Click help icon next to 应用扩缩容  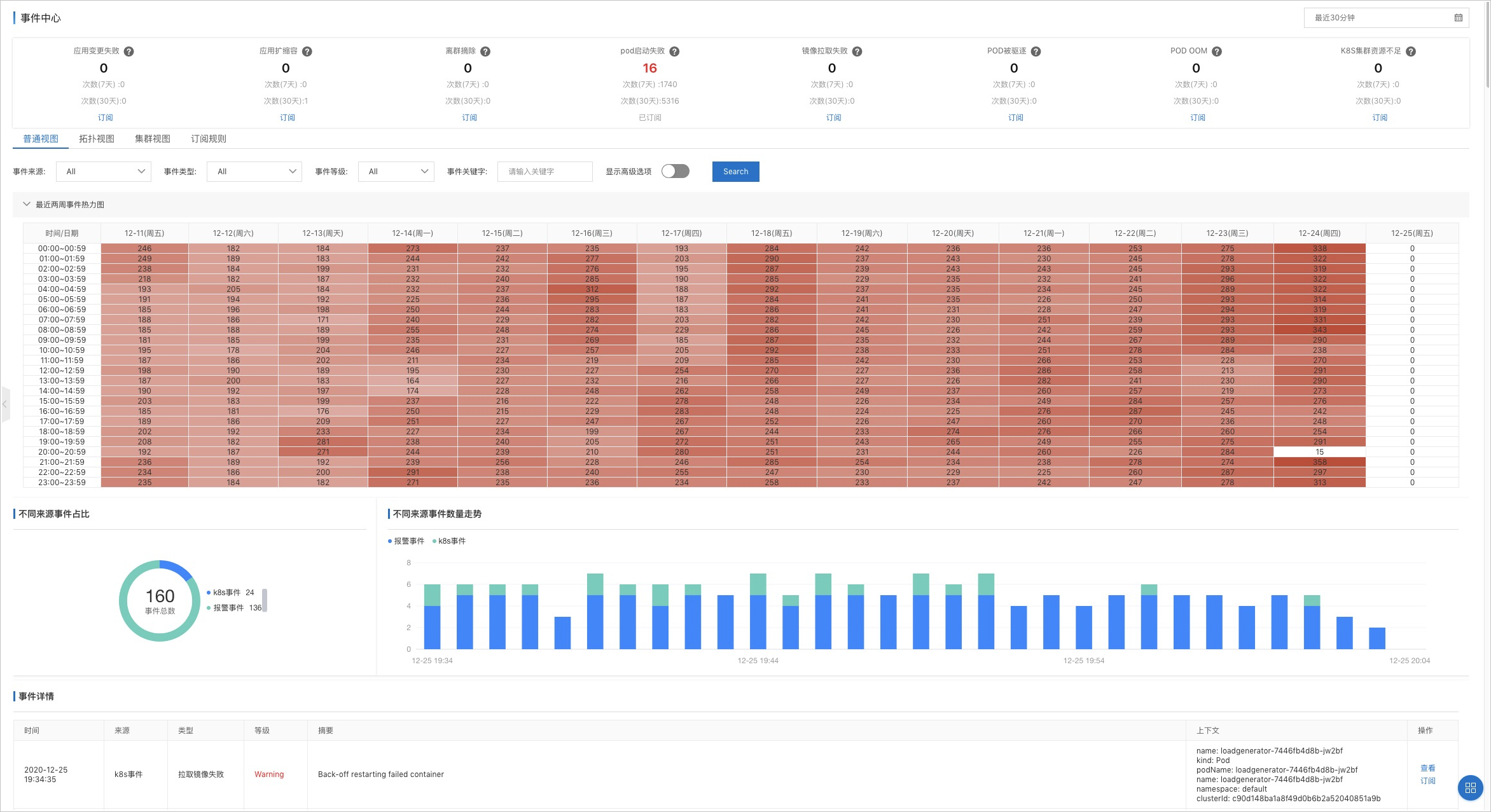[307, 52]
